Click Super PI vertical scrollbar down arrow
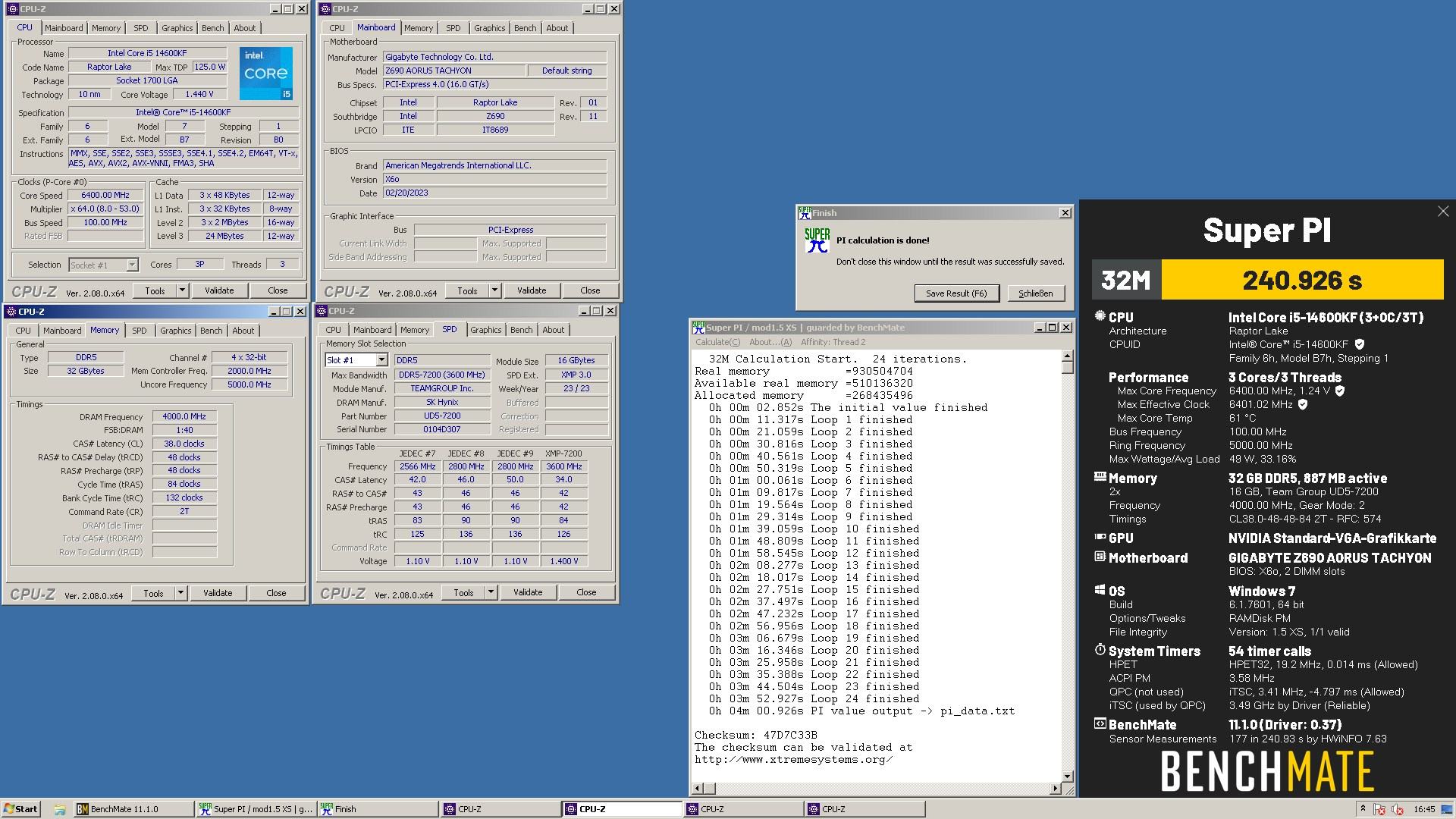Image resolution: width=1456 pixels, height=819 pixels. (x=1068, y=777)
